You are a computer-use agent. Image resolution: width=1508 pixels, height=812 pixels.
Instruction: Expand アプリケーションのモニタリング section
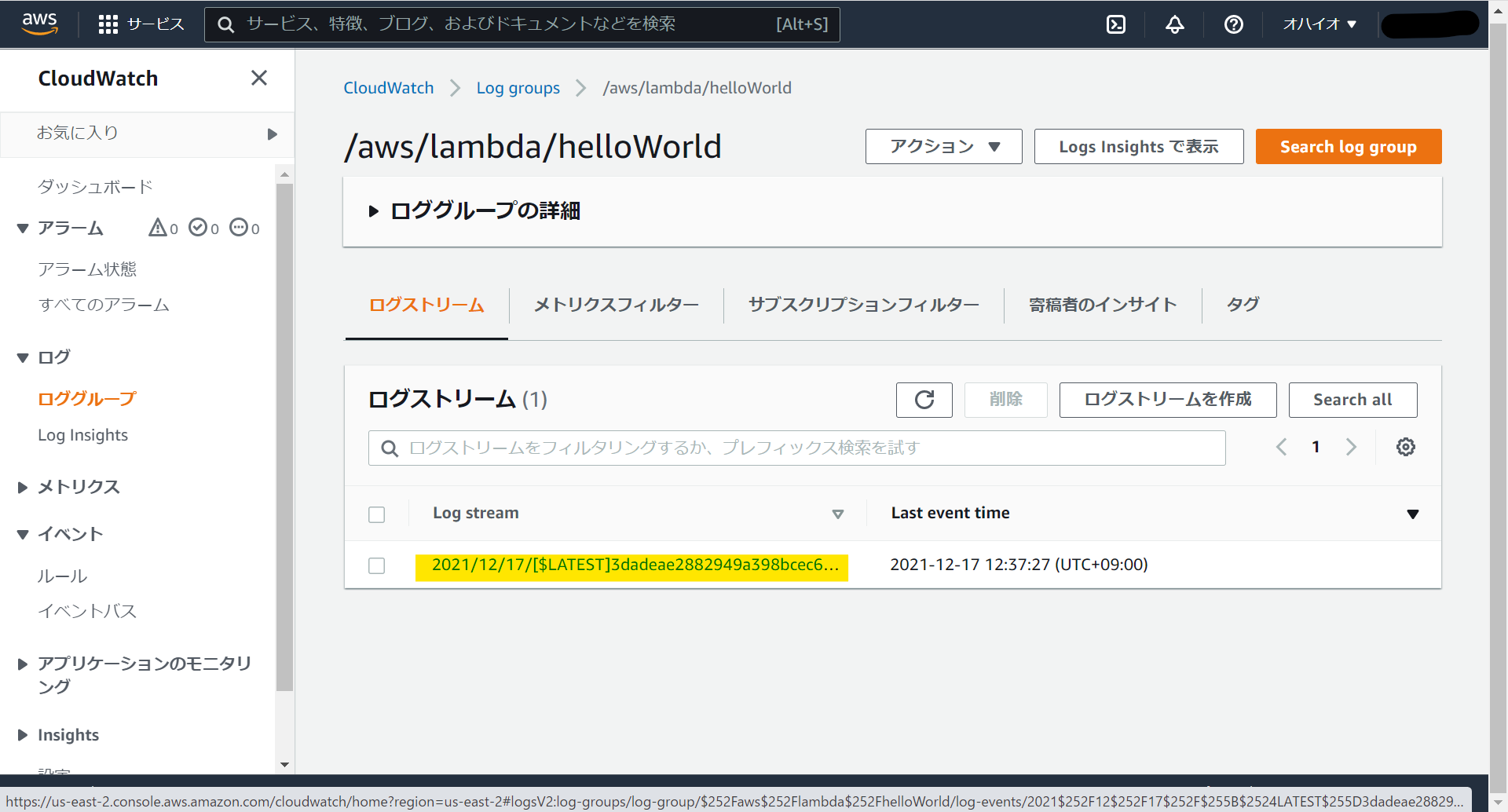[x=23, y=664]
